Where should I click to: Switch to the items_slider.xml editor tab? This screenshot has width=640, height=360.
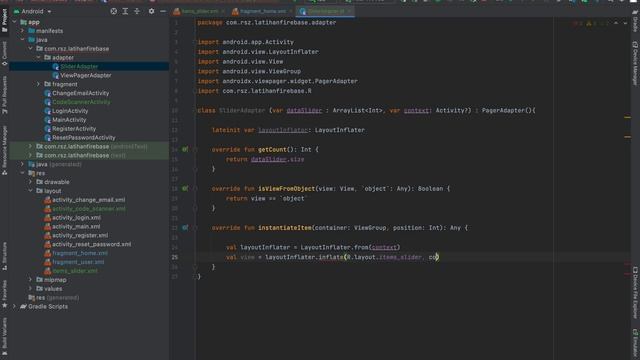click(x=200, y=11)
